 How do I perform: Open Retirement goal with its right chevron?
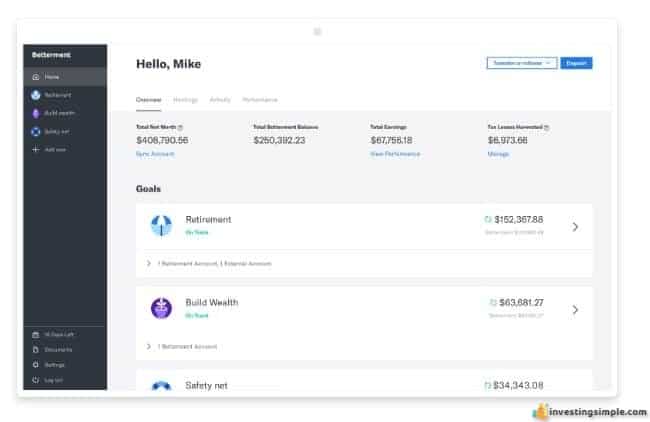(x=575, y=227)
